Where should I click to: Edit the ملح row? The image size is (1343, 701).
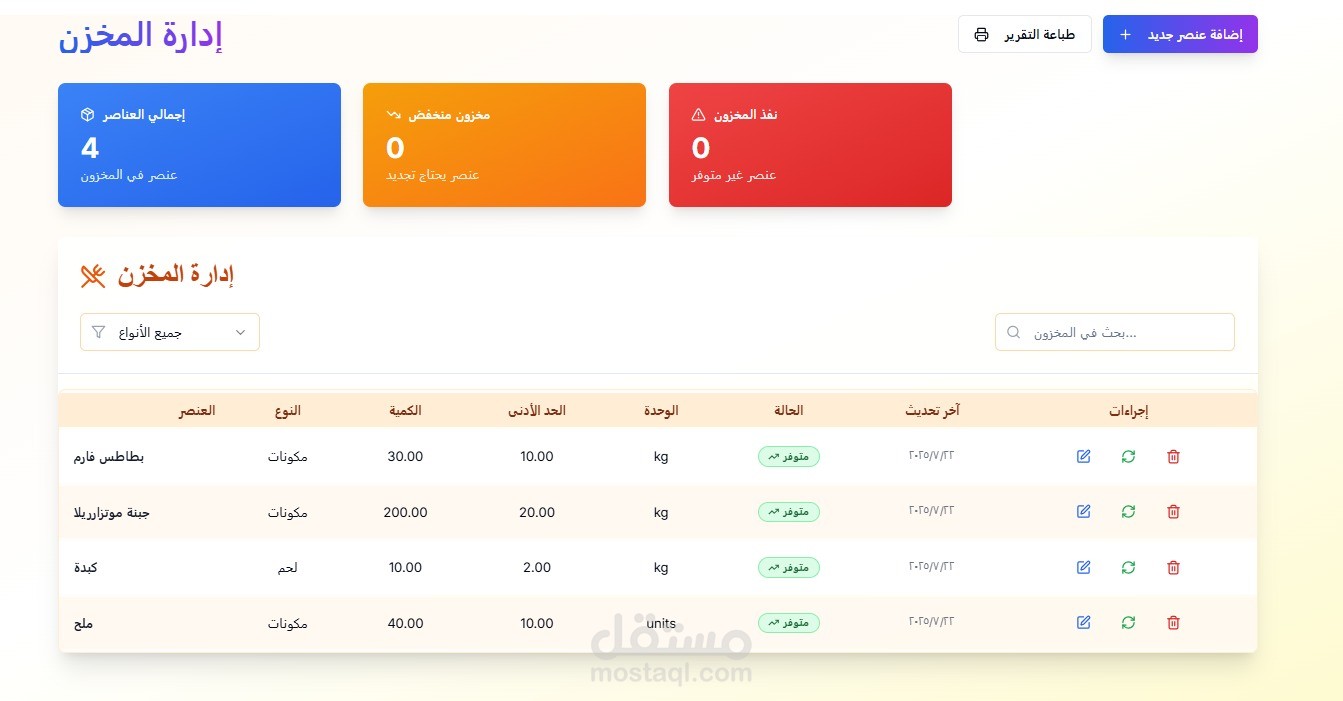(1083, 622)
